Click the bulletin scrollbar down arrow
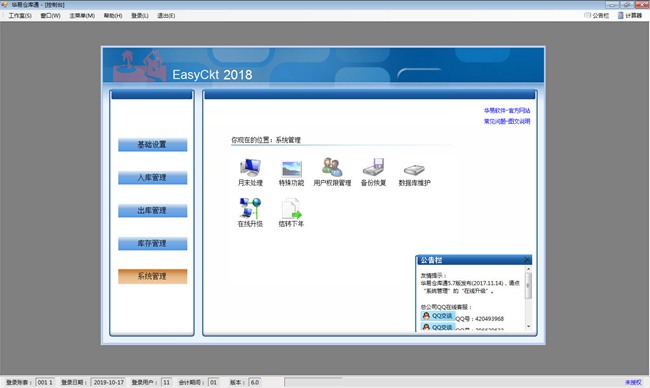This screenshot has width=650, height=388. coord(528,327)
